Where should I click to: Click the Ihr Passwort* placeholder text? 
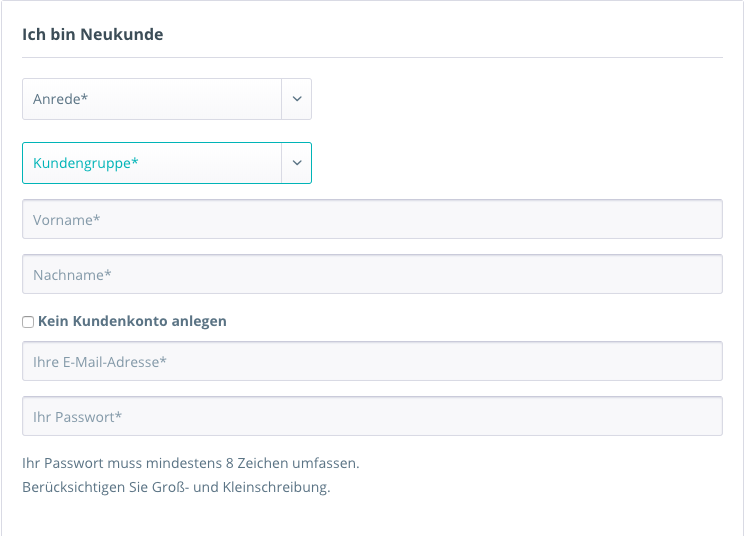pyautogui.click(x=77, y=416)
